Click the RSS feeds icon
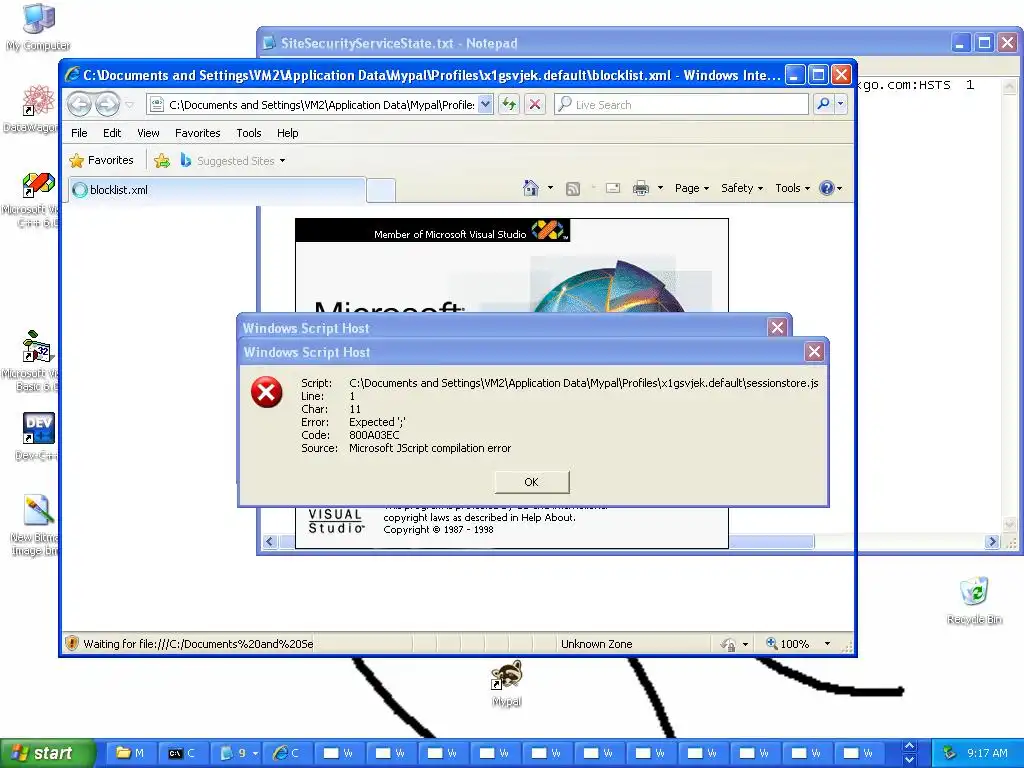This screenshot has width=1024, height=768. (x=573, y=189)
